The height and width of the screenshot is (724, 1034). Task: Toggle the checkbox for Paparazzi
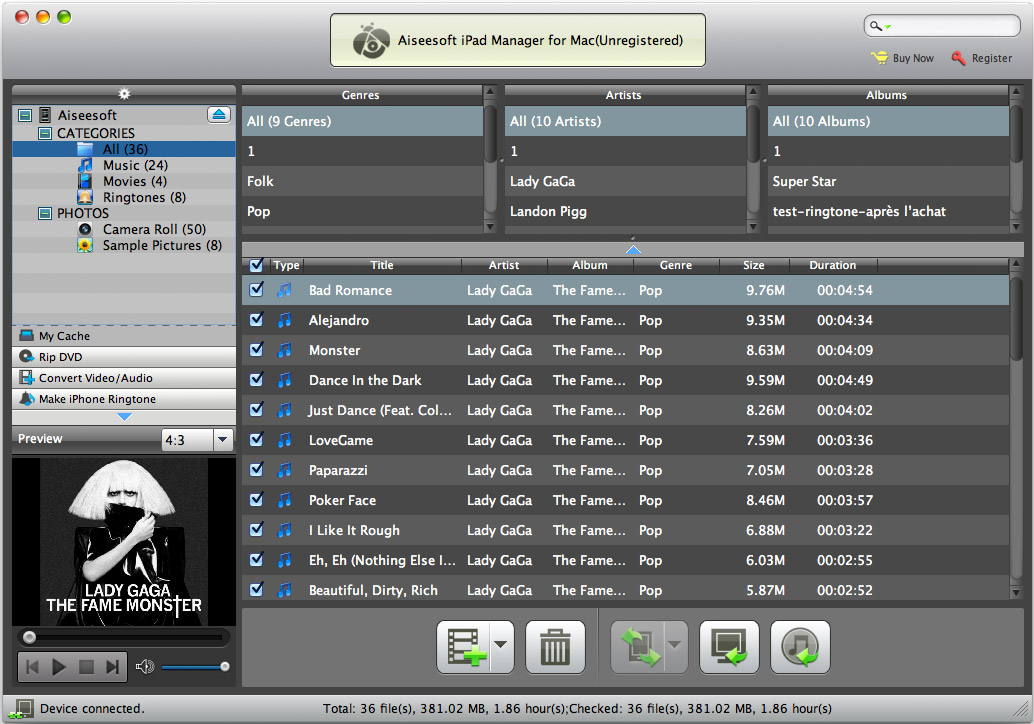[x=257, y=469]
